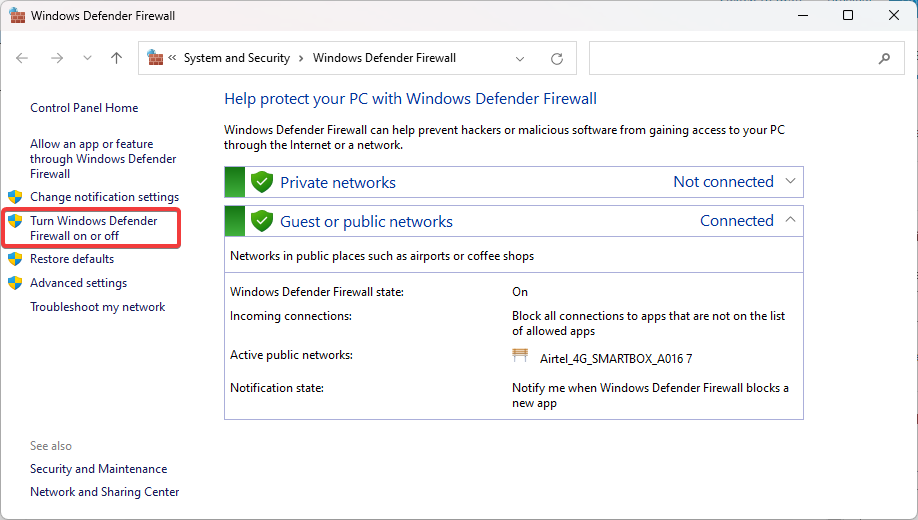Click Windows Defender Firewall title bar icon
918x520 pixels.
(18, 15)
